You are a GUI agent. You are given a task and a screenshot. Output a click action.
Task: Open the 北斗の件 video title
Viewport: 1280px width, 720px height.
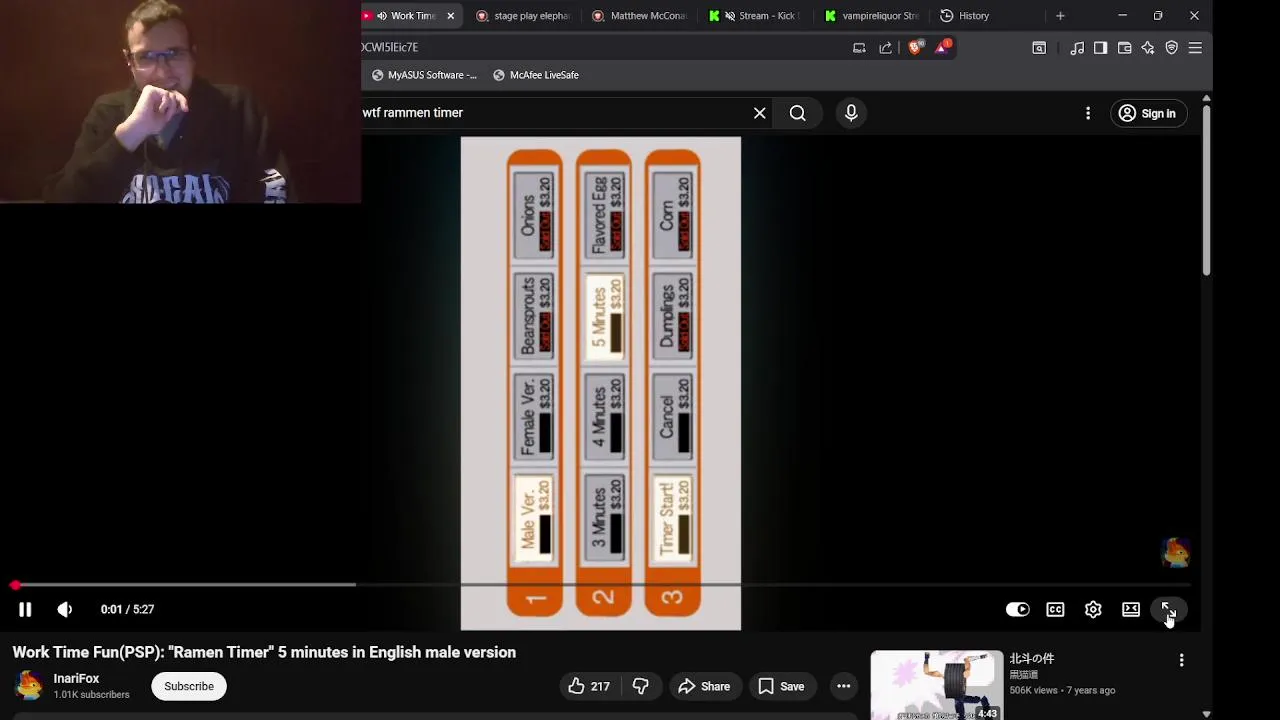pyautogui.click(x=1031, y=659)
